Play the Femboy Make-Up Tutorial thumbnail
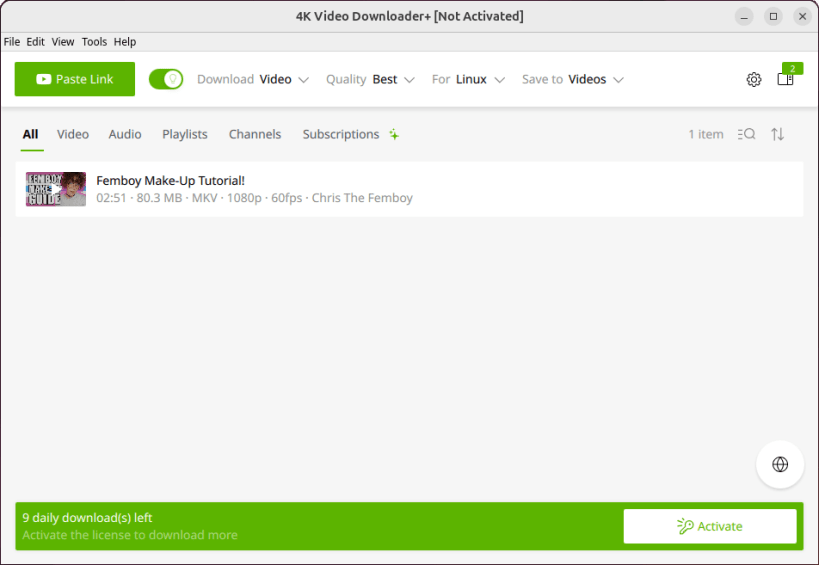Image resolution: width=819 pixels, height=565 pixels. pyautogui.click(x=56, y=189)
